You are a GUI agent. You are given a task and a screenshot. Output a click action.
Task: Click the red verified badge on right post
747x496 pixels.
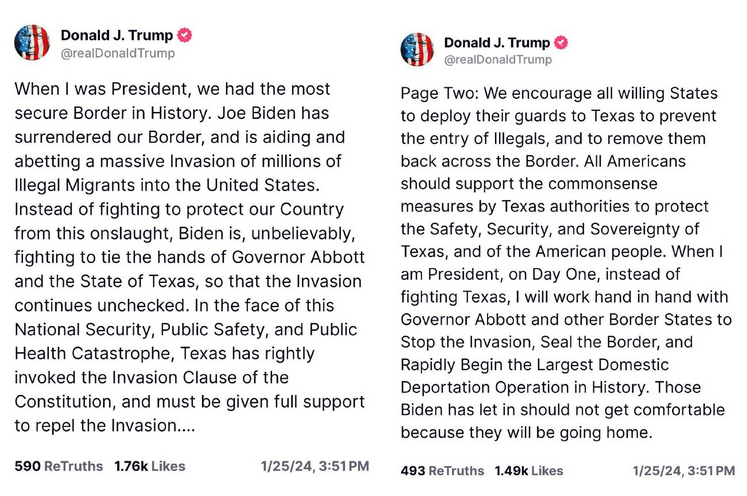click(x=562, y=42)
